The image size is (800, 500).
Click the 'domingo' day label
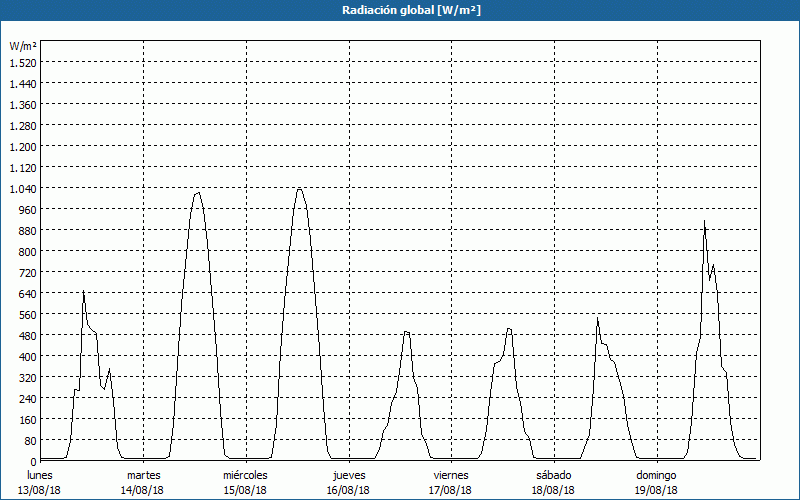pyautogui.click(x=656, y=475)
